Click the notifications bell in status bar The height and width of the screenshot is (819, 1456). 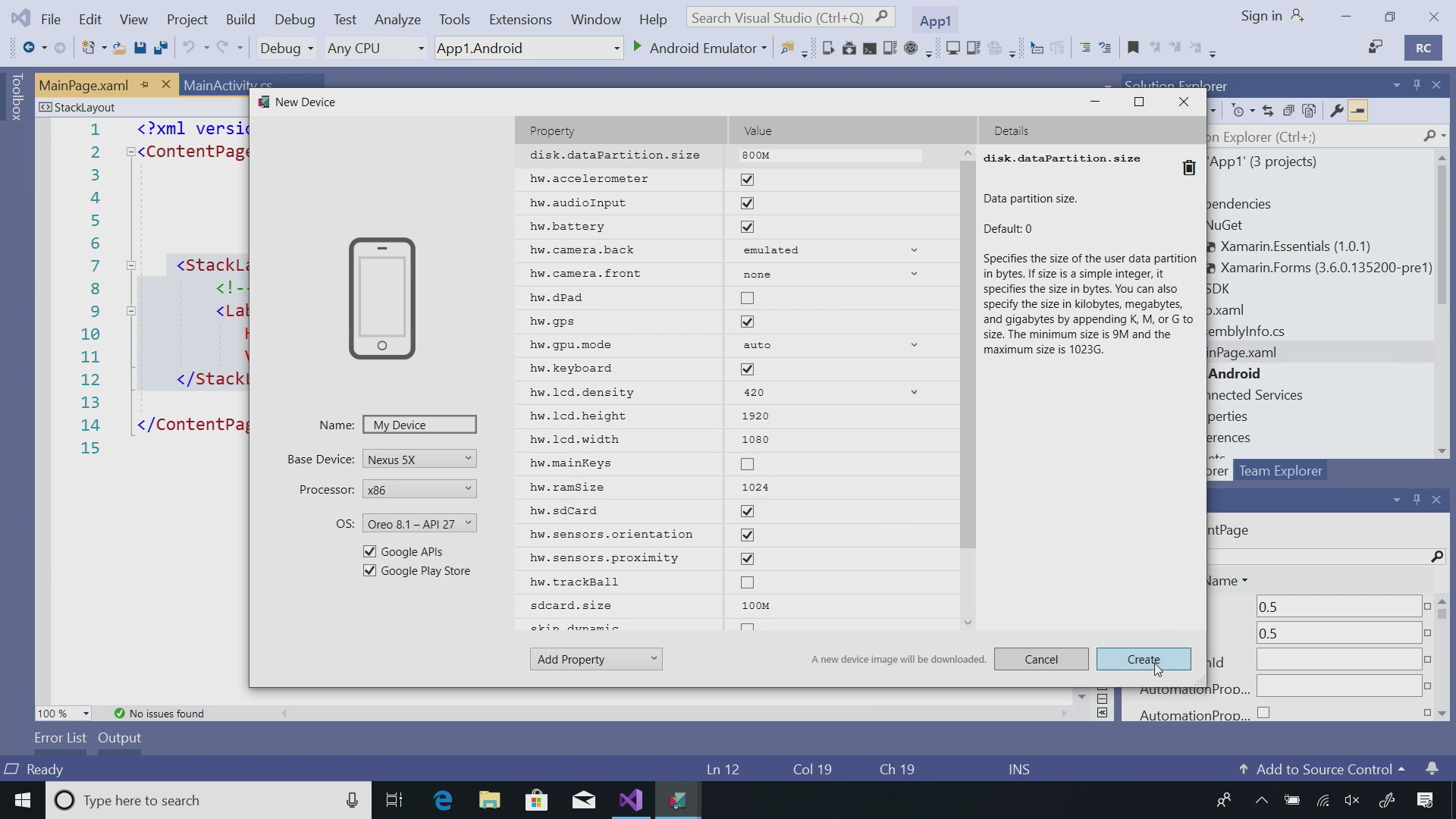point(1432,769)
